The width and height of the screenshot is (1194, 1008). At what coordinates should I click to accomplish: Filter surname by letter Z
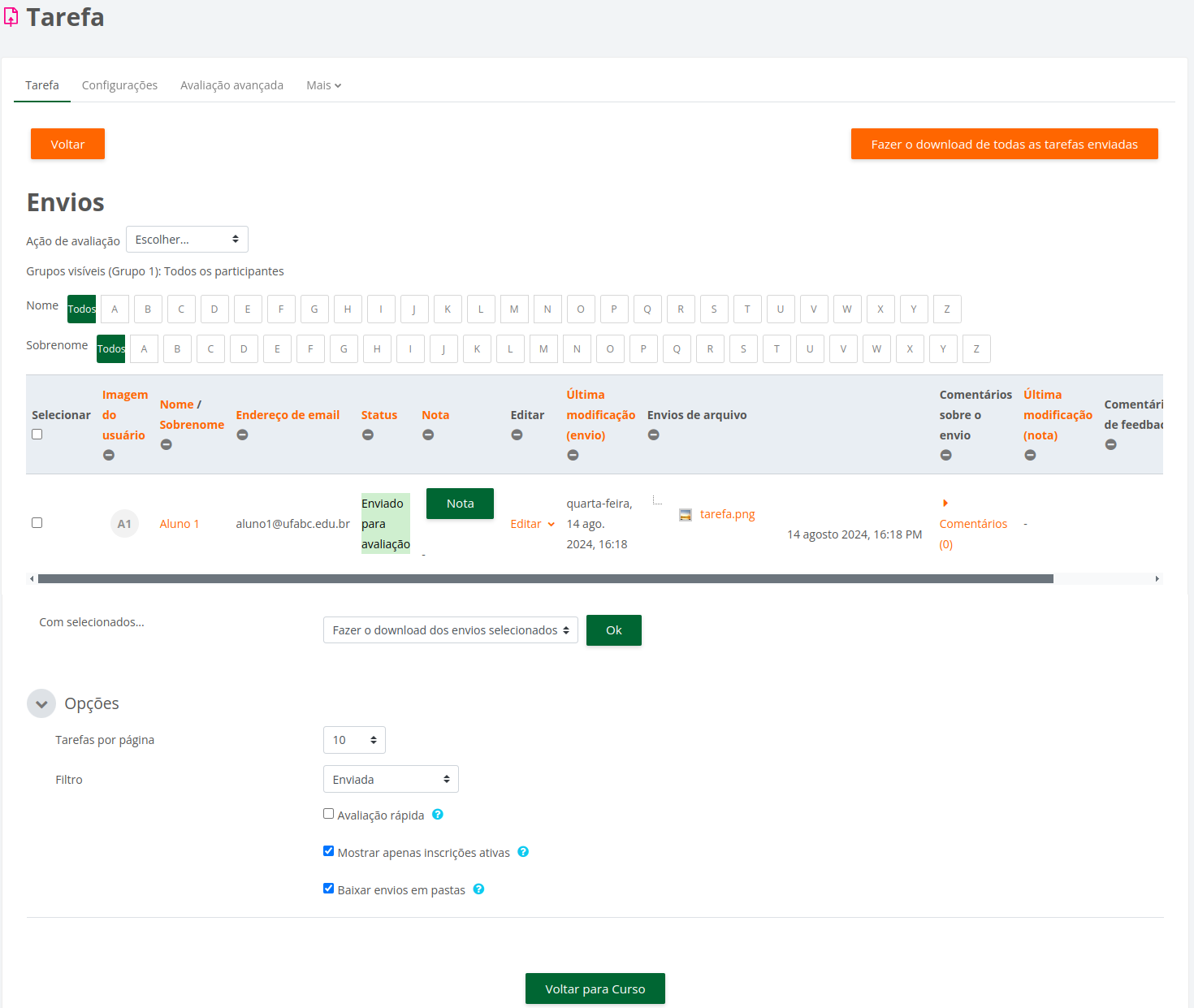pyautogui.click(x=976, y=348)
